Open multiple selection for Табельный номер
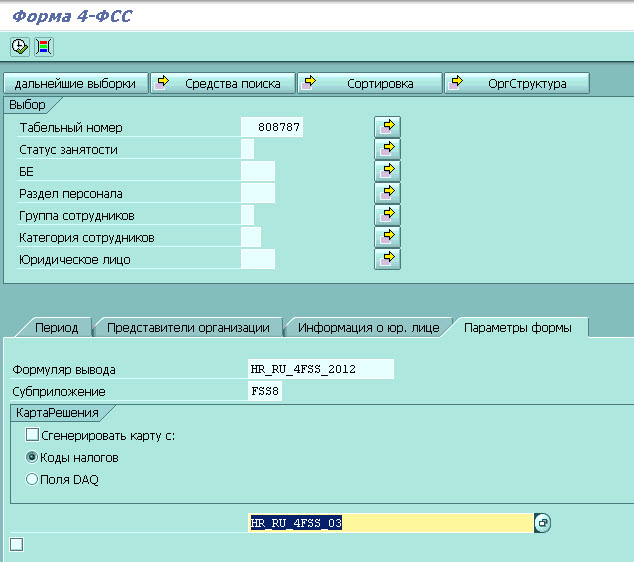The height and width of the screenshot is (562, 634). 387,127
